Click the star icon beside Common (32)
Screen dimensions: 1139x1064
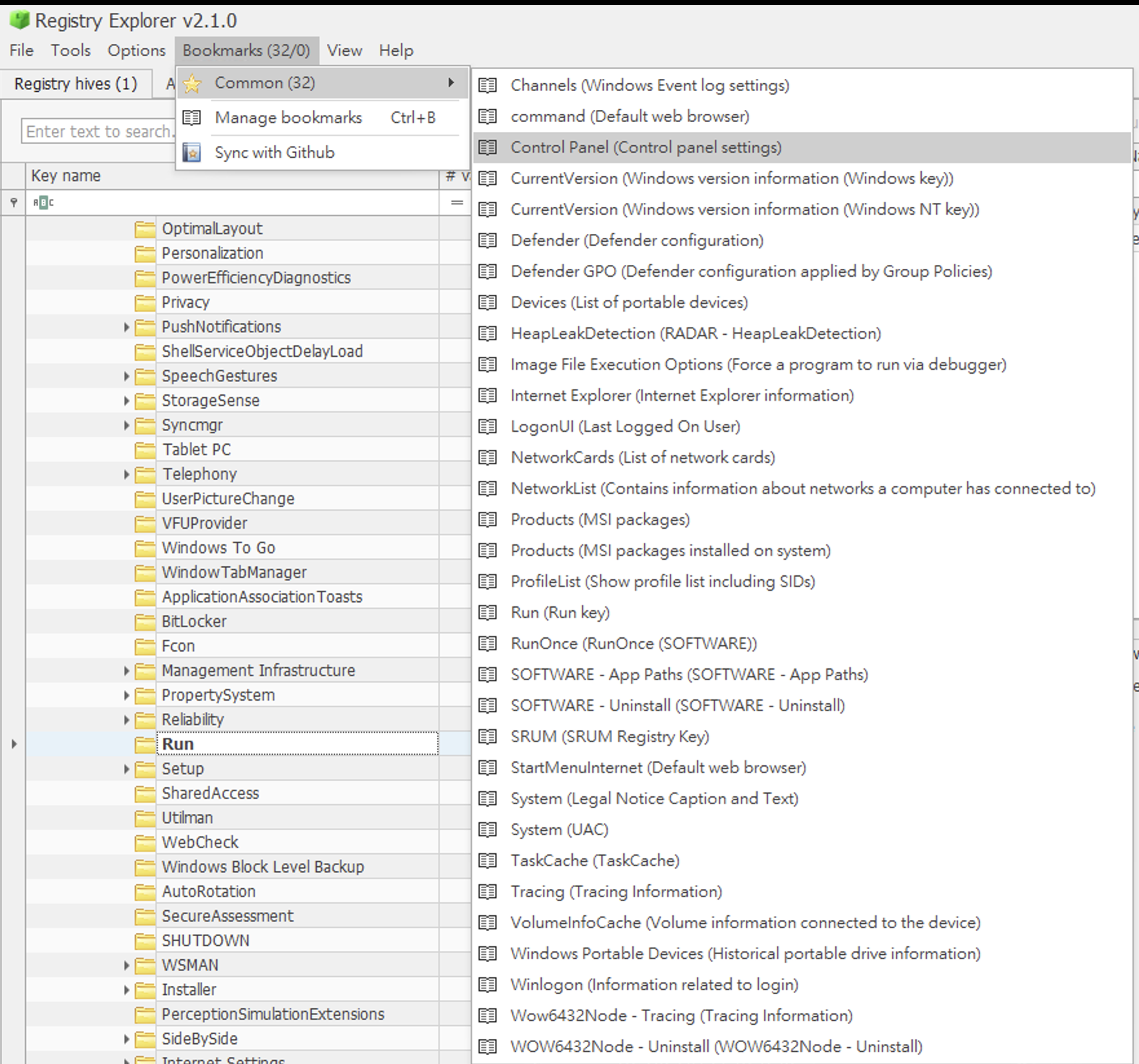click(x=192, y=83)
